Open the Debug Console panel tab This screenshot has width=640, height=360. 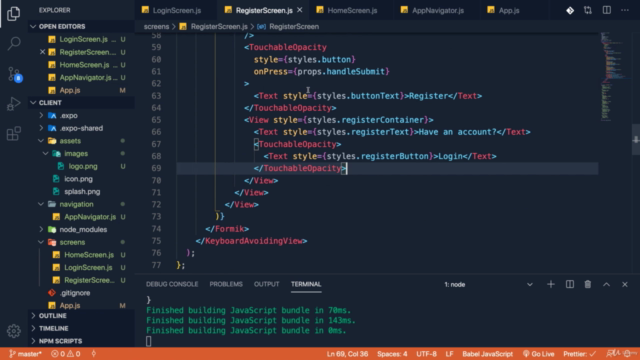tap(172, 284)
